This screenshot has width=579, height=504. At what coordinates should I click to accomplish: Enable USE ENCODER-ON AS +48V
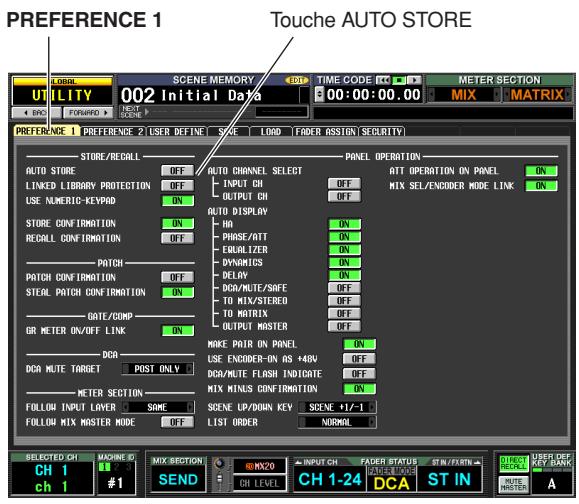click(x=359, y=359)
